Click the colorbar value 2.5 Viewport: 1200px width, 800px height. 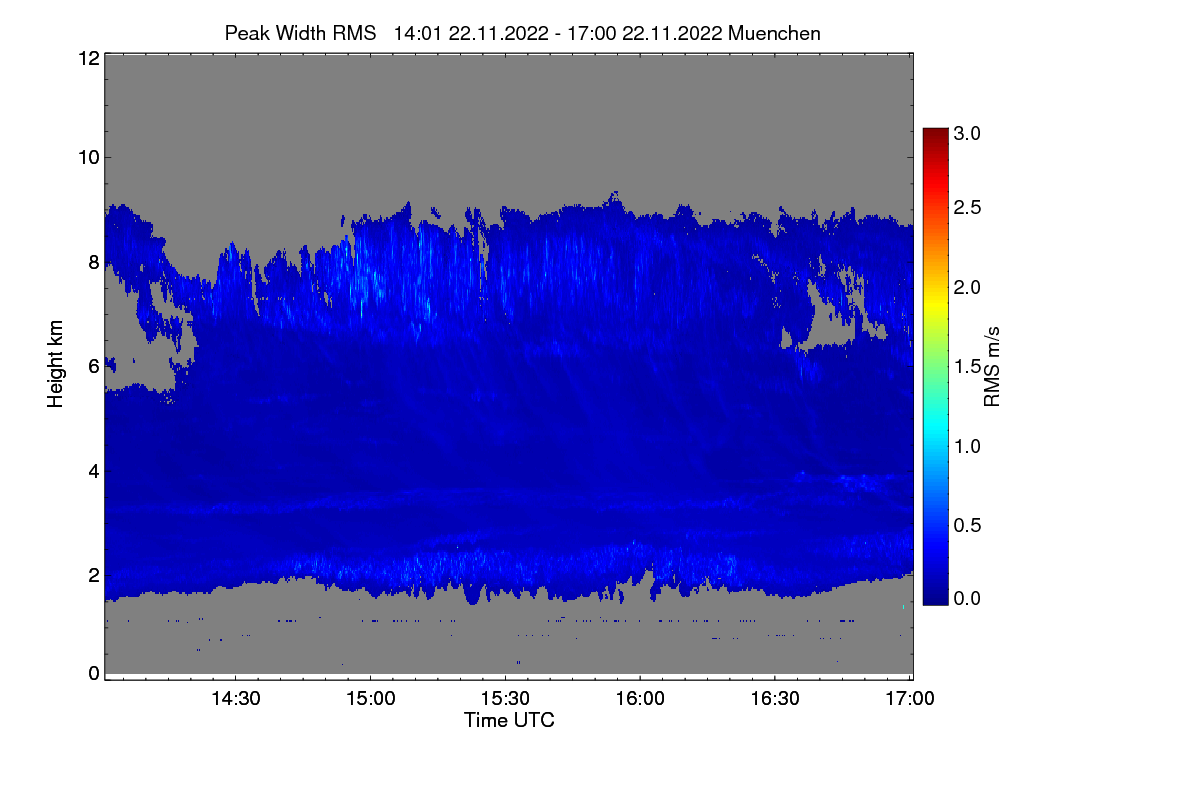(968, 207)
